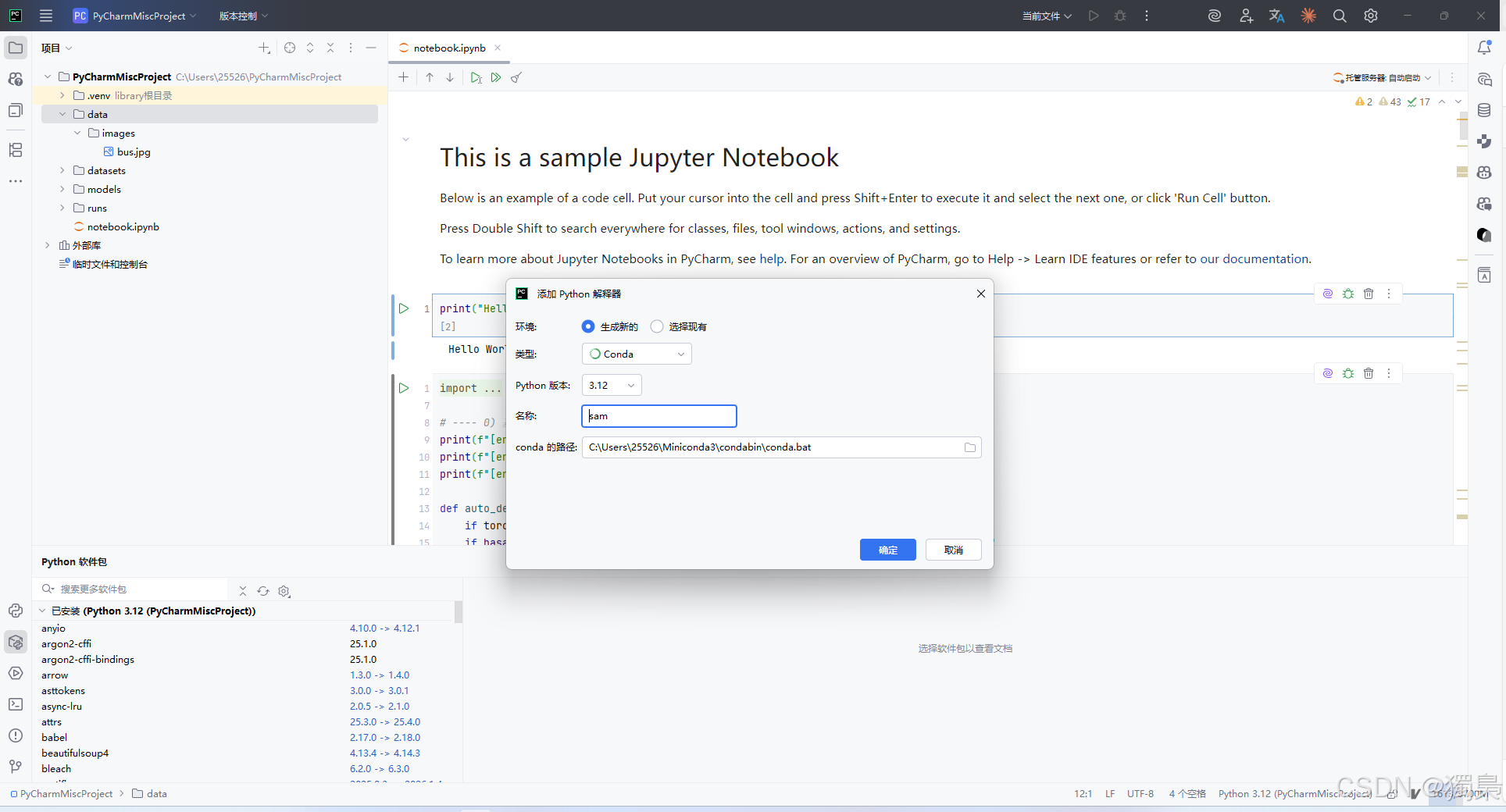
Task: Expand the .venv folder
Action: tap(62, 95)
